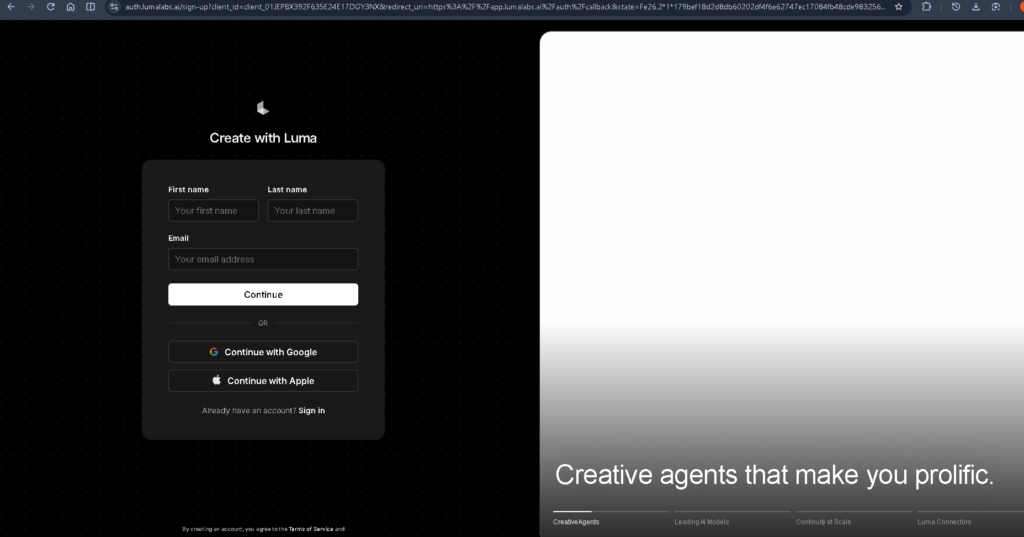Open the Terms of Service link
Viewport: 1024px width, 537px height.
[311, 529]
